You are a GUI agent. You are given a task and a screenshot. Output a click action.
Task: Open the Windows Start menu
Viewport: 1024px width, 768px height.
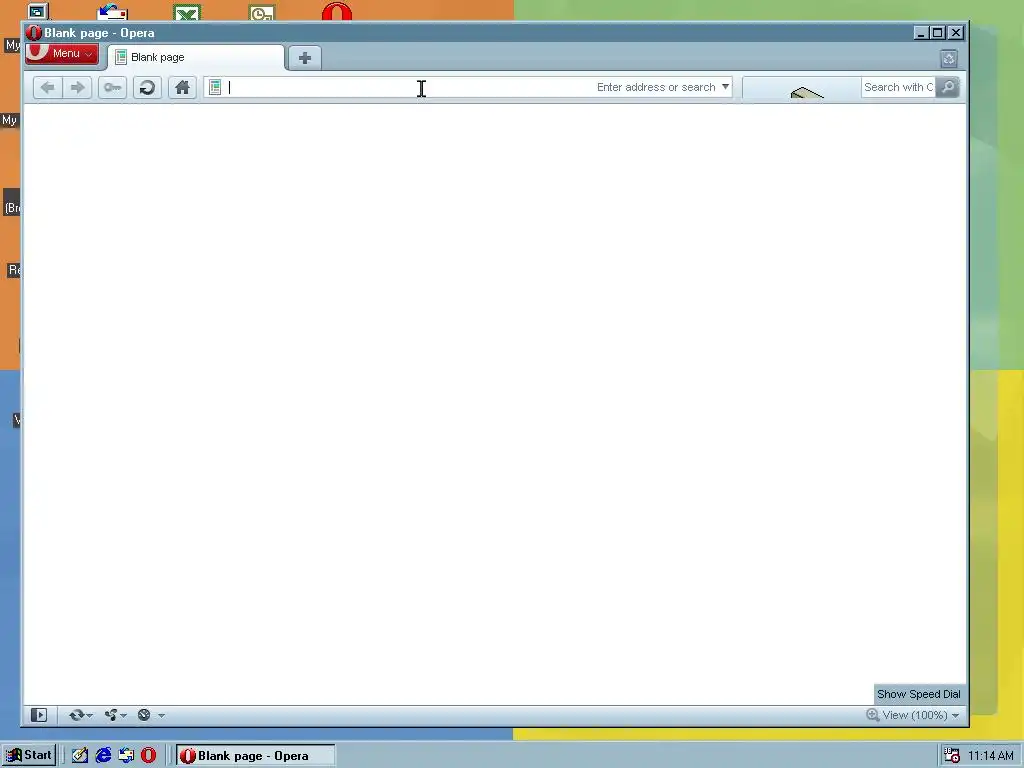coord(29,756)
